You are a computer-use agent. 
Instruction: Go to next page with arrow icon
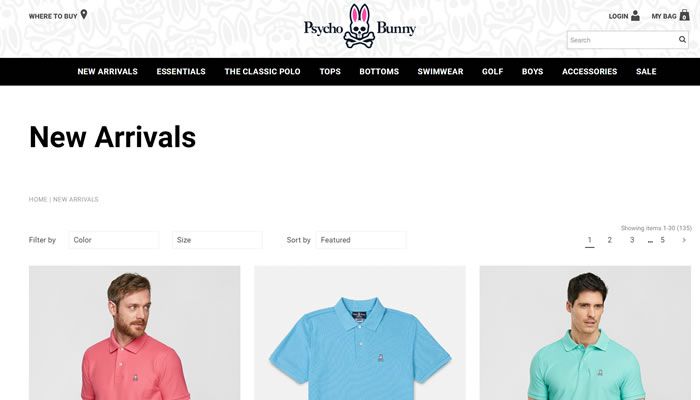click(x=684, y=240)
